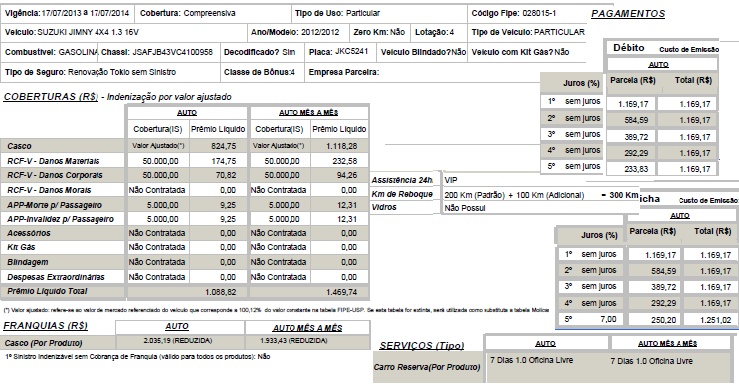This screenshot has height=384, width=739.
Task: Click the Não Possui value
Action: (x=465, y=208)
